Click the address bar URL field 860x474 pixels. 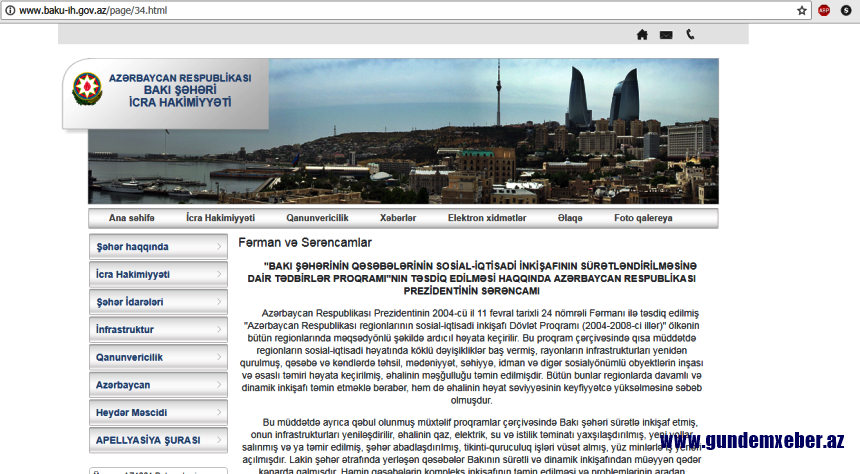pos(406,10)
